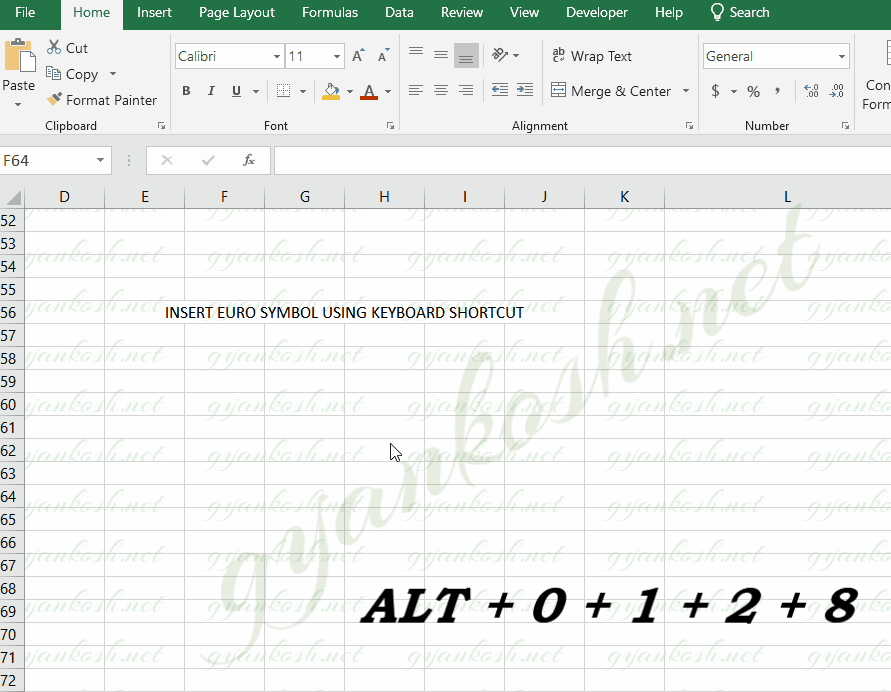Open Number format dialog launcher

846,126
